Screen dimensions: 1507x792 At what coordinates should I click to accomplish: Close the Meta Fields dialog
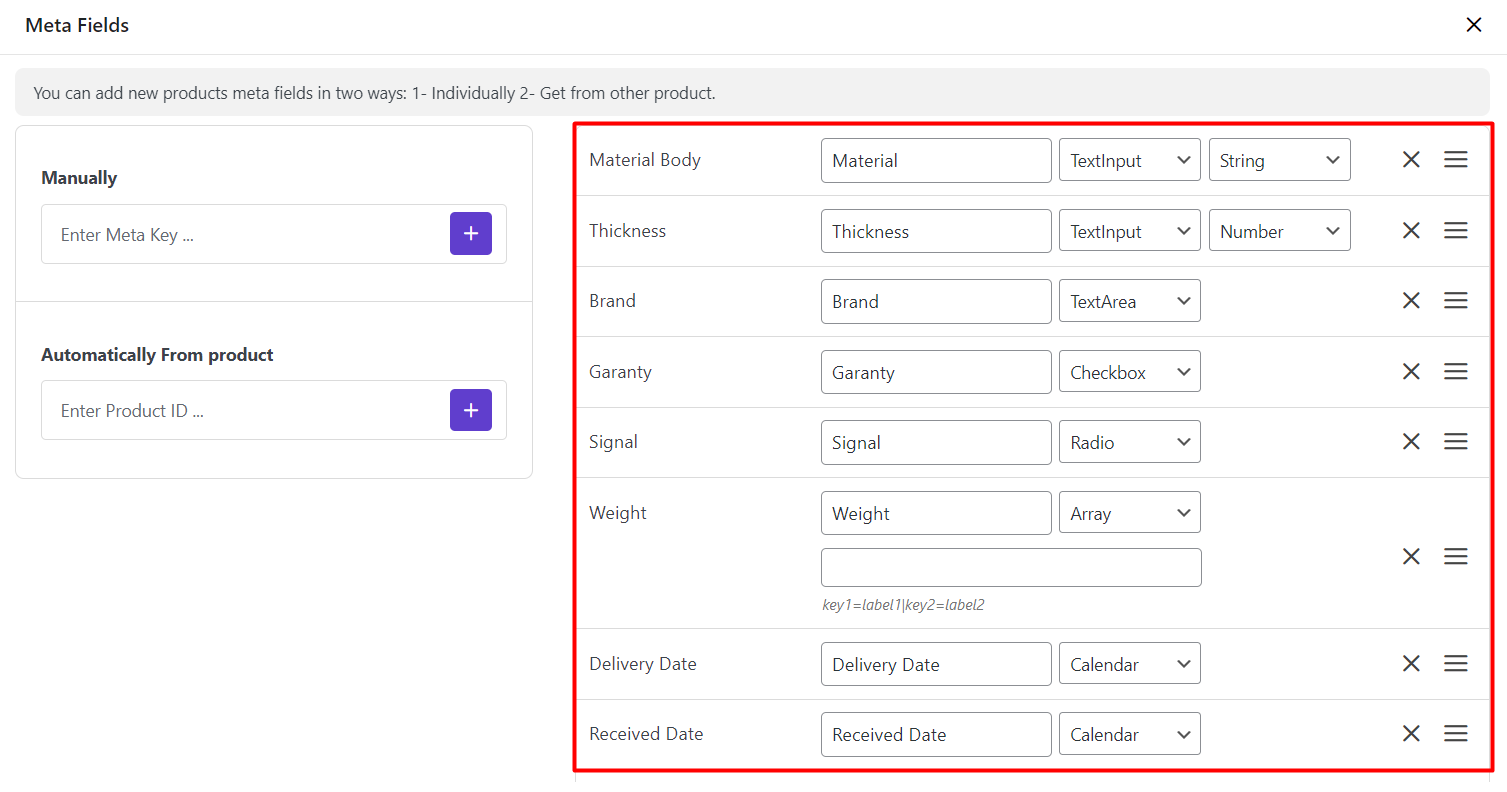(1473, 25)
